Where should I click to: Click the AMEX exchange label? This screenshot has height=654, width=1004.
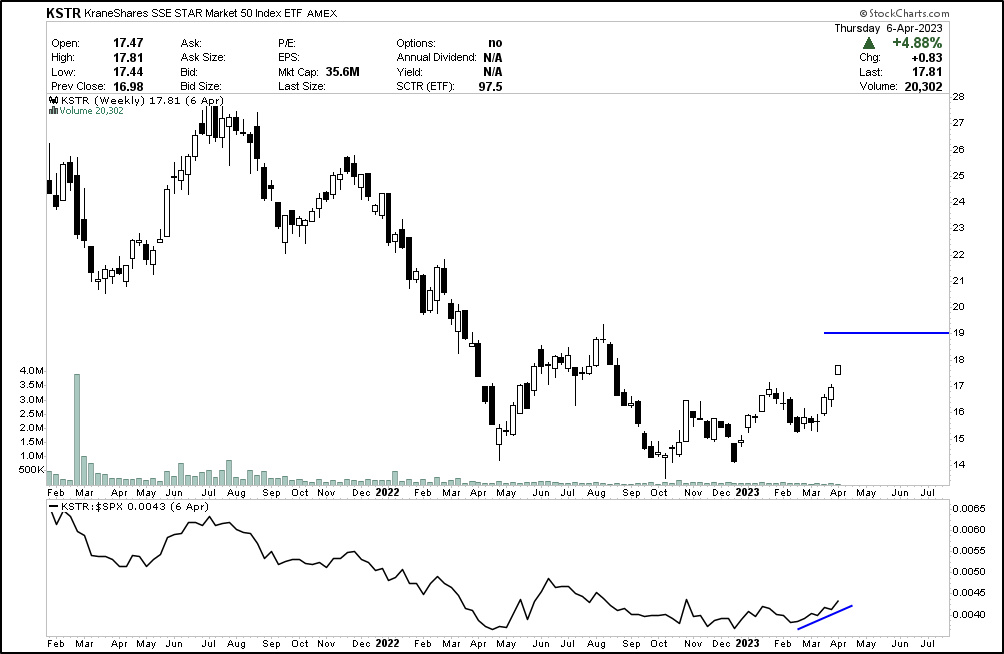pyautogui.click(x=322, y=13)
